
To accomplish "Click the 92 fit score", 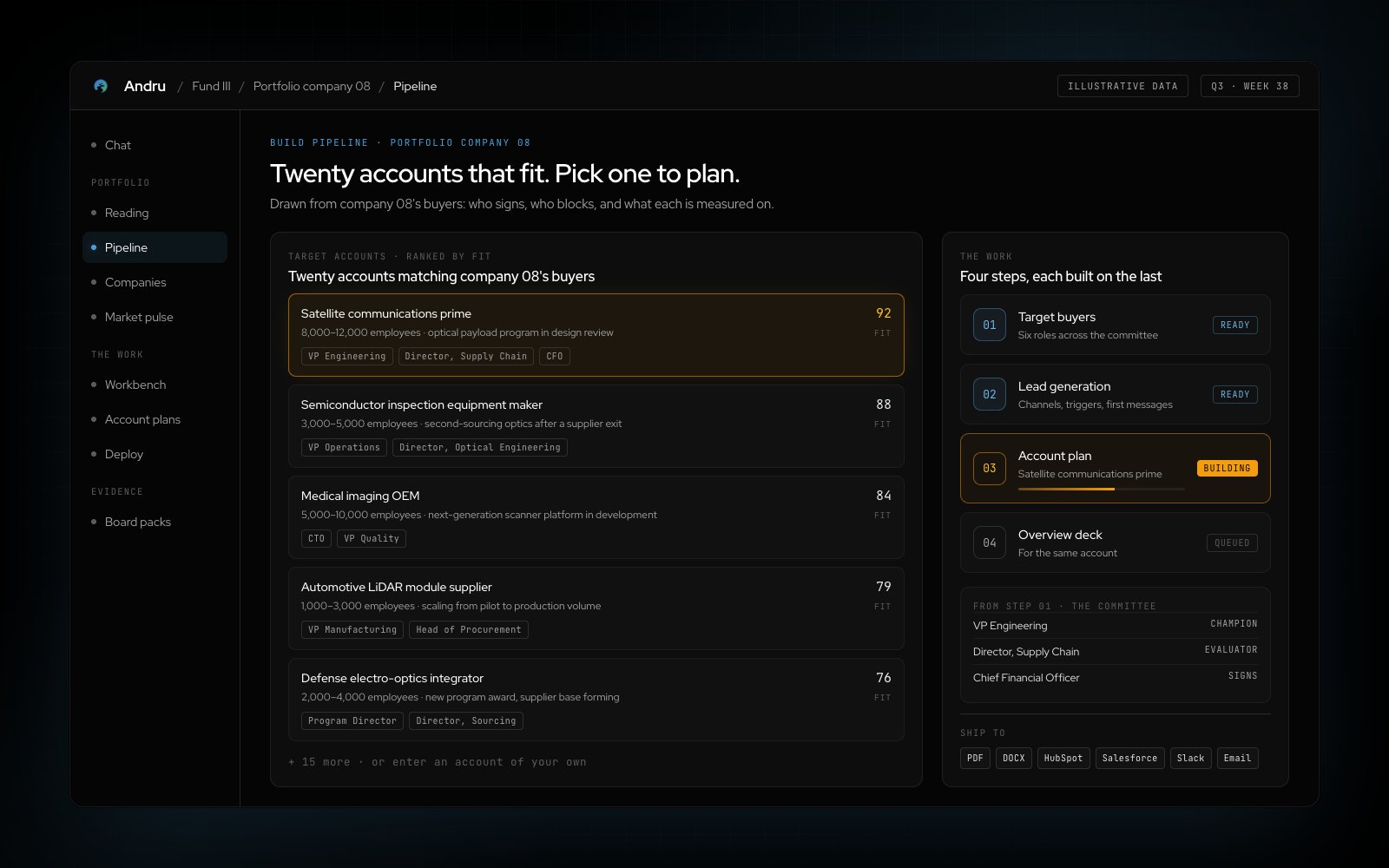I will 883,313.
